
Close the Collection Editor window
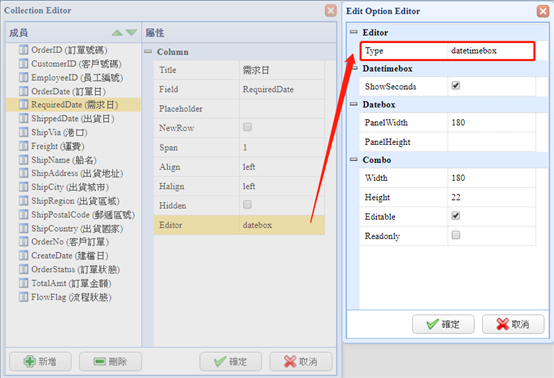[331, 11]
